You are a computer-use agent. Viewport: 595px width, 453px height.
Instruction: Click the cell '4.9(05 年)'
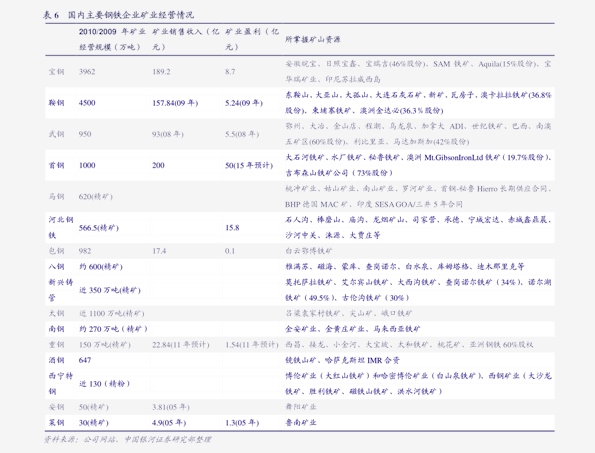[x=169, y=423]
